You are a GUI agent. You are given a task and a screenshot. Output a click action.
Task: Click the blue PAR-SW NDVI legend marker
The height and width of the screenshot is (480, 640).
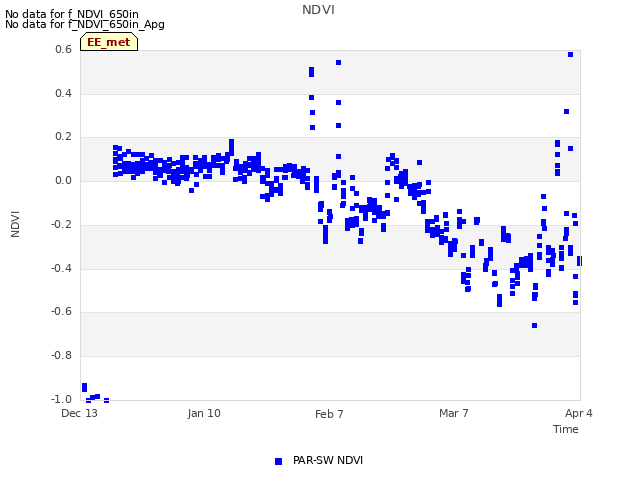click(278, 461)
